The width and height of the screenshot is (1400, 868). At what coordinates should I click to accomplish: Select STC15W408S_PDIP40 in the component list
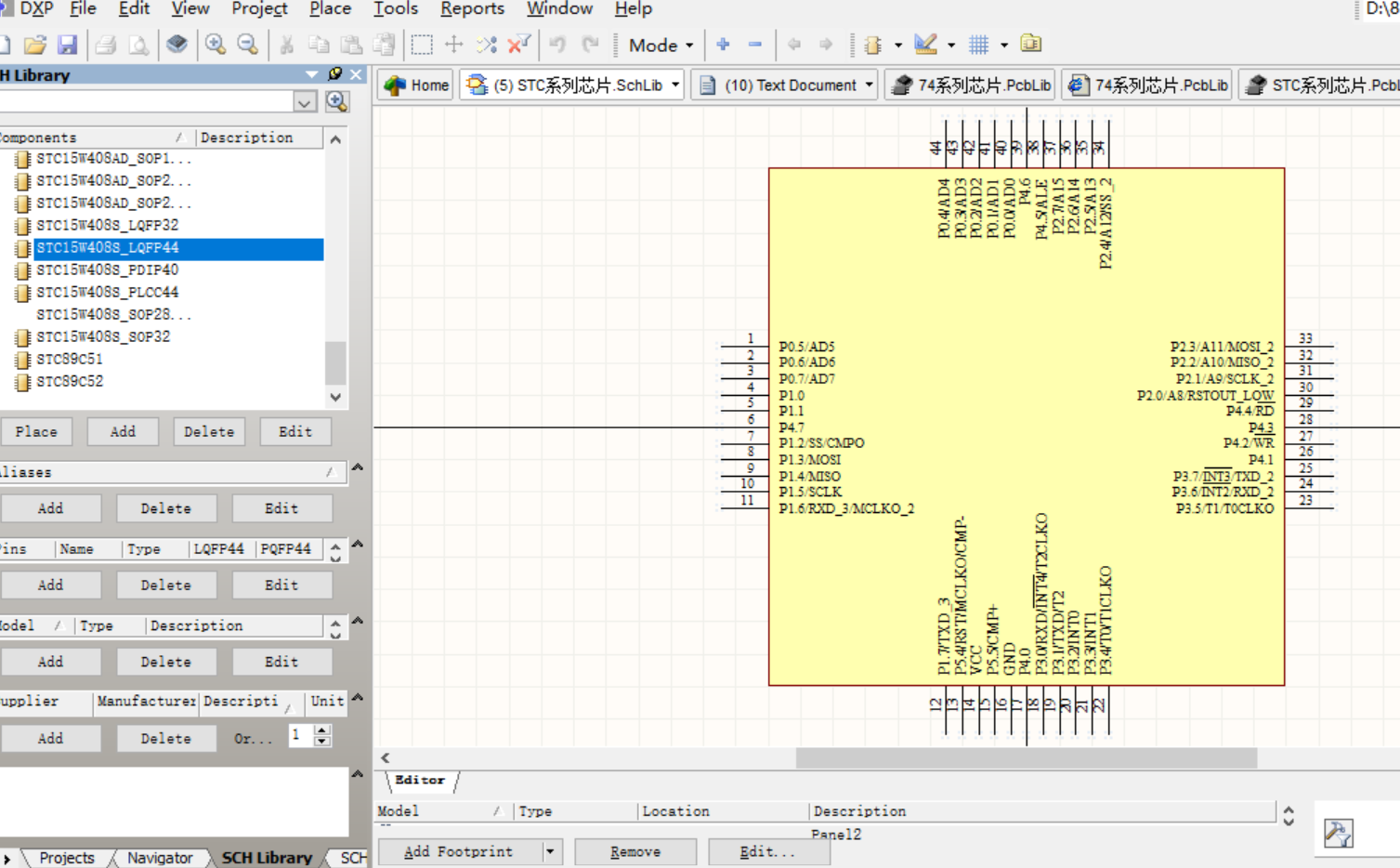coord(108,270)
